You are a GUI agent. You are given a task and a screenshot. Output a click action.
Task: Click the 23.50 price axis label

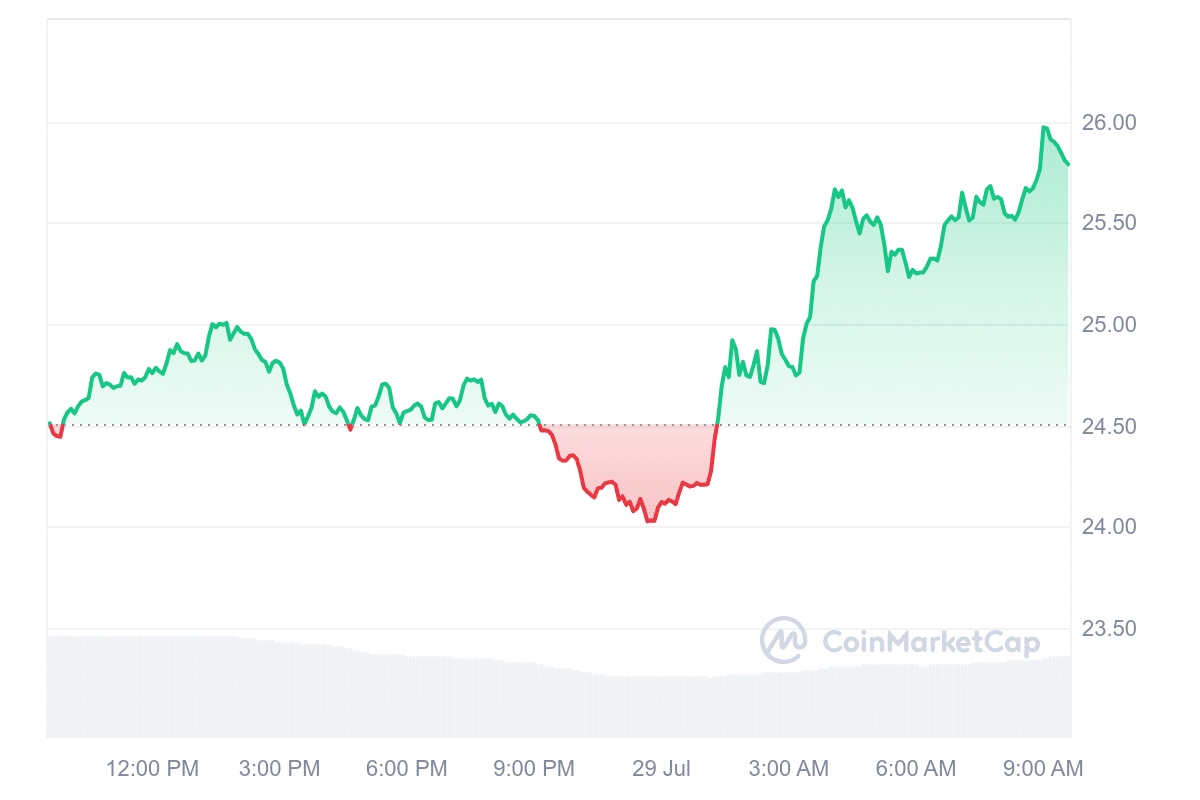click(x=1109, y=629)
